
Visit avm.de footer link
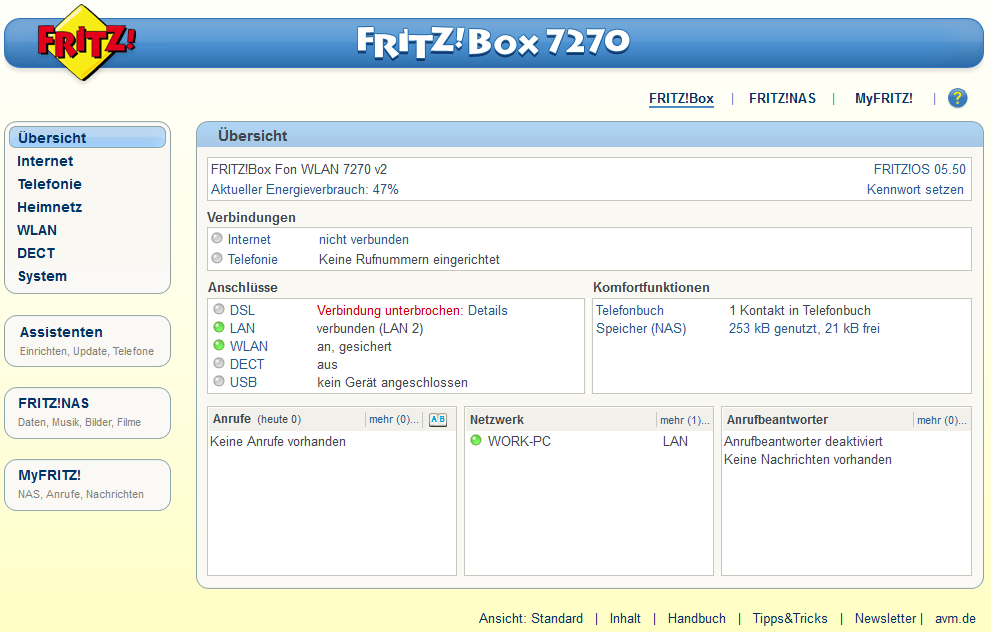tap(955, 618)
